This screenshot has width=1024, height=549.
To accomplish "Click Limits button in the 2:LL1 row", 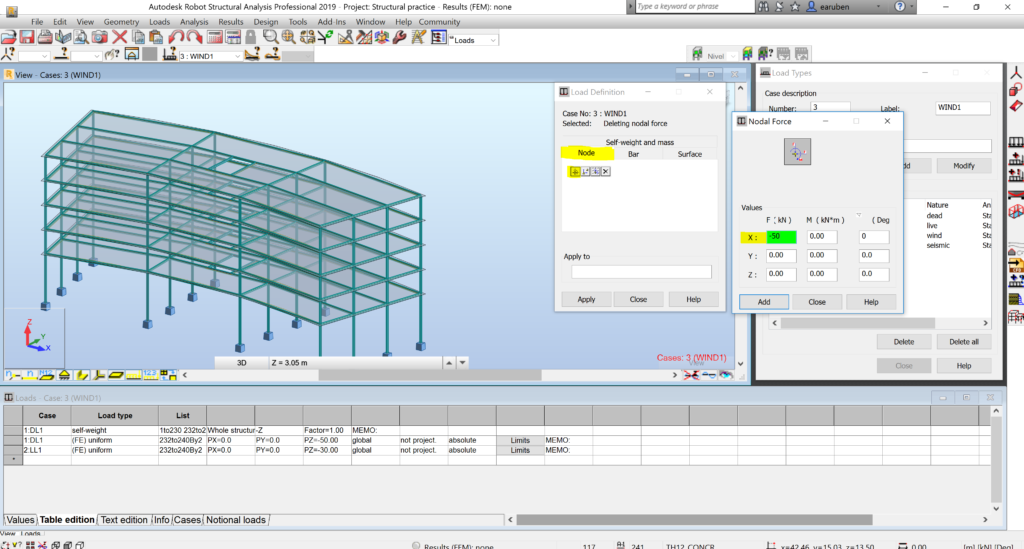I will coord(520,450).
